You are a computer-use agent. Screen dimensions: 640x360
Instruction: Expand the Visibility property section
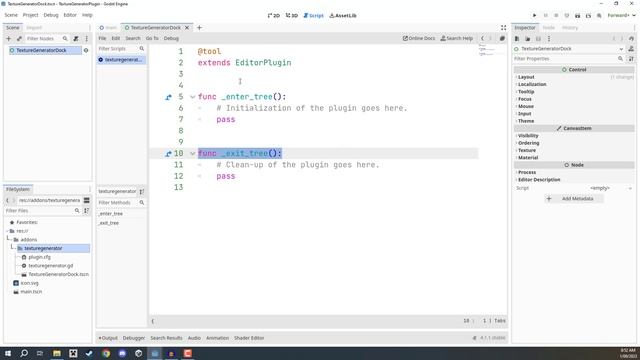tap(528, 136)
